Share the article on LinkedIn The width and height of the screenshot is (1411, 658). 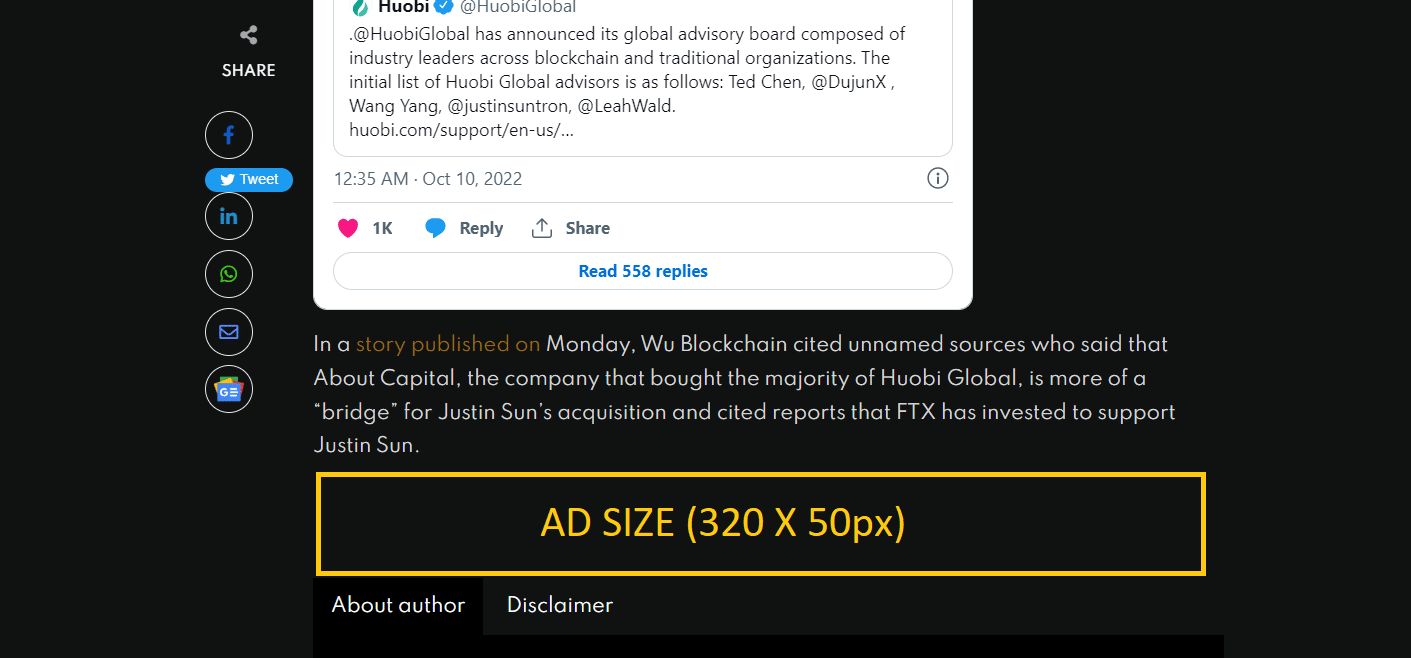pyautogui.click(x=229, y=216)
